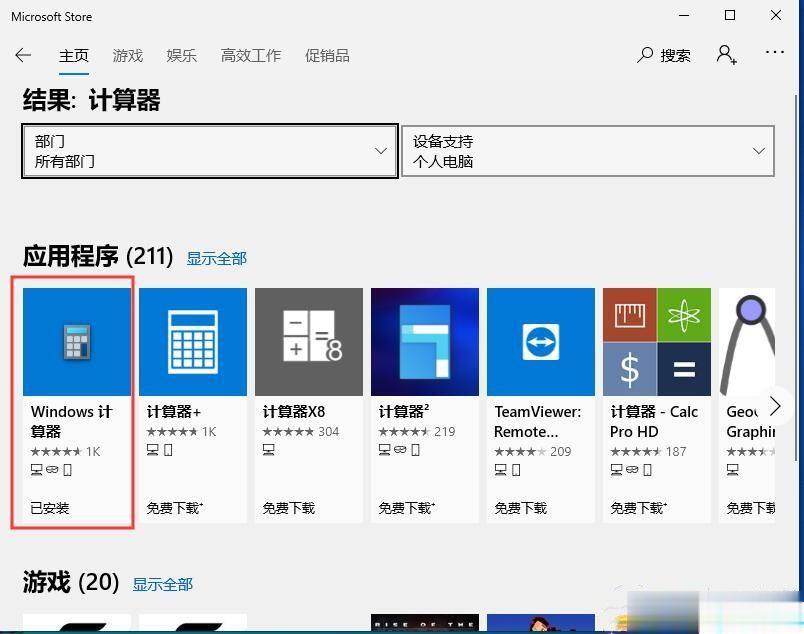Open the 计算器+ app tile image

tap(193, 342)
